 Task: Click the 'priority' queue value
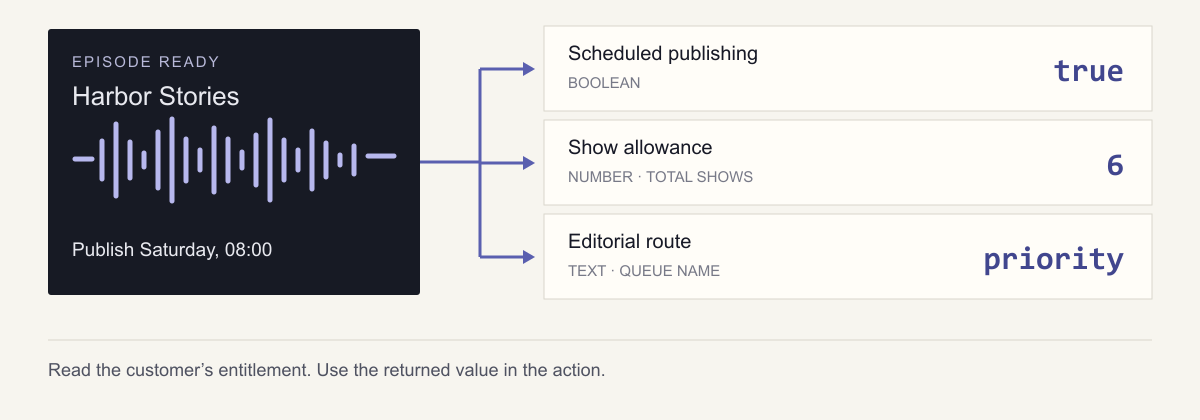pos(1054,259)
